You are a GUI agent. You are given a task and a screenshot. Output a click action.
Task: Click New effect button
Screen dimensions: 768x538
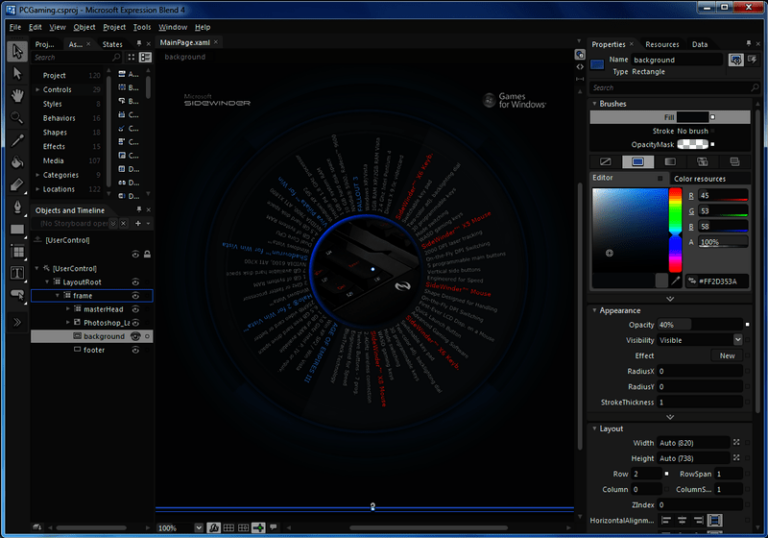click(x=727, y=356)
